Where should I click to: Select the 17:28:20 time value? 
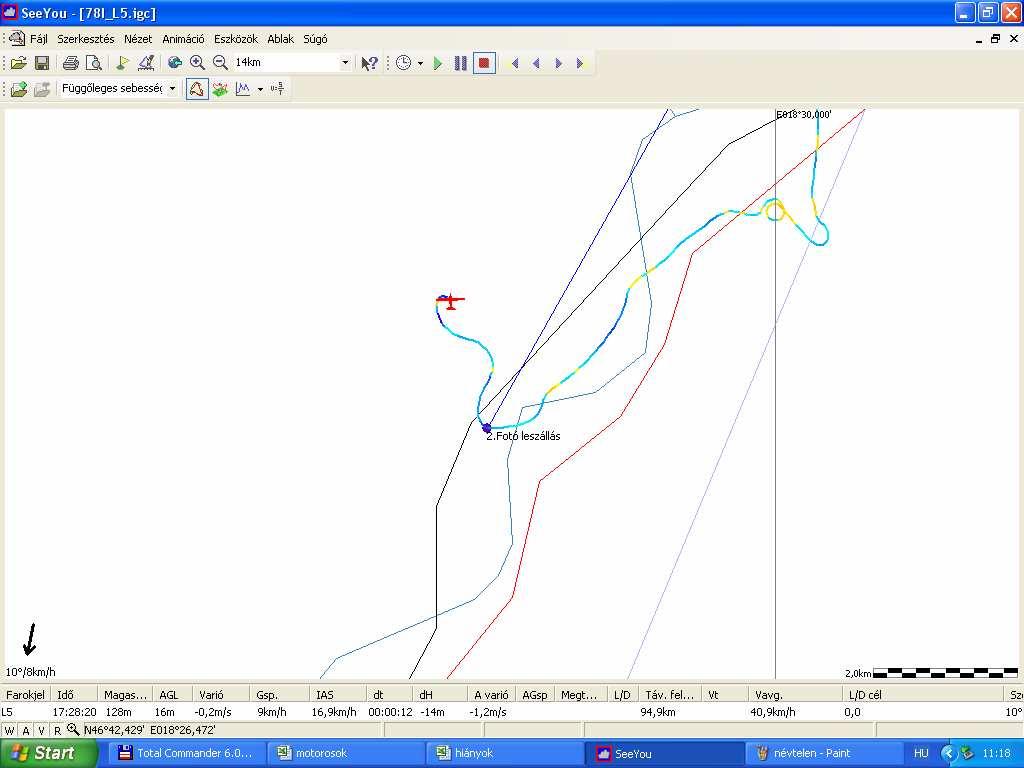(74, 712)
